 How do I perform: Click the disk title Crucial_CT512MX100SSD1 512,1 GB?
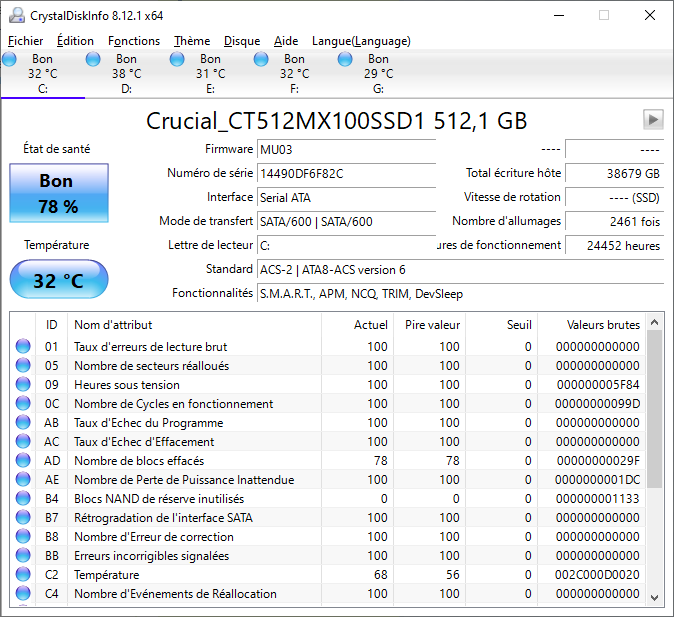337,120
